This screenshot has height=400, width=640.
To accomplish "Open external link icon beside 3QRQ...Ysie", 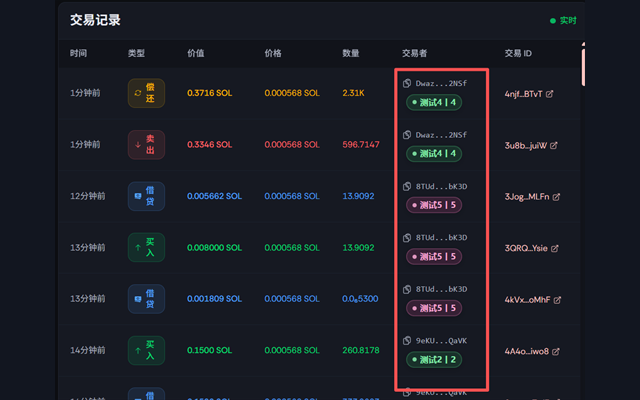I will coord(555,248).
